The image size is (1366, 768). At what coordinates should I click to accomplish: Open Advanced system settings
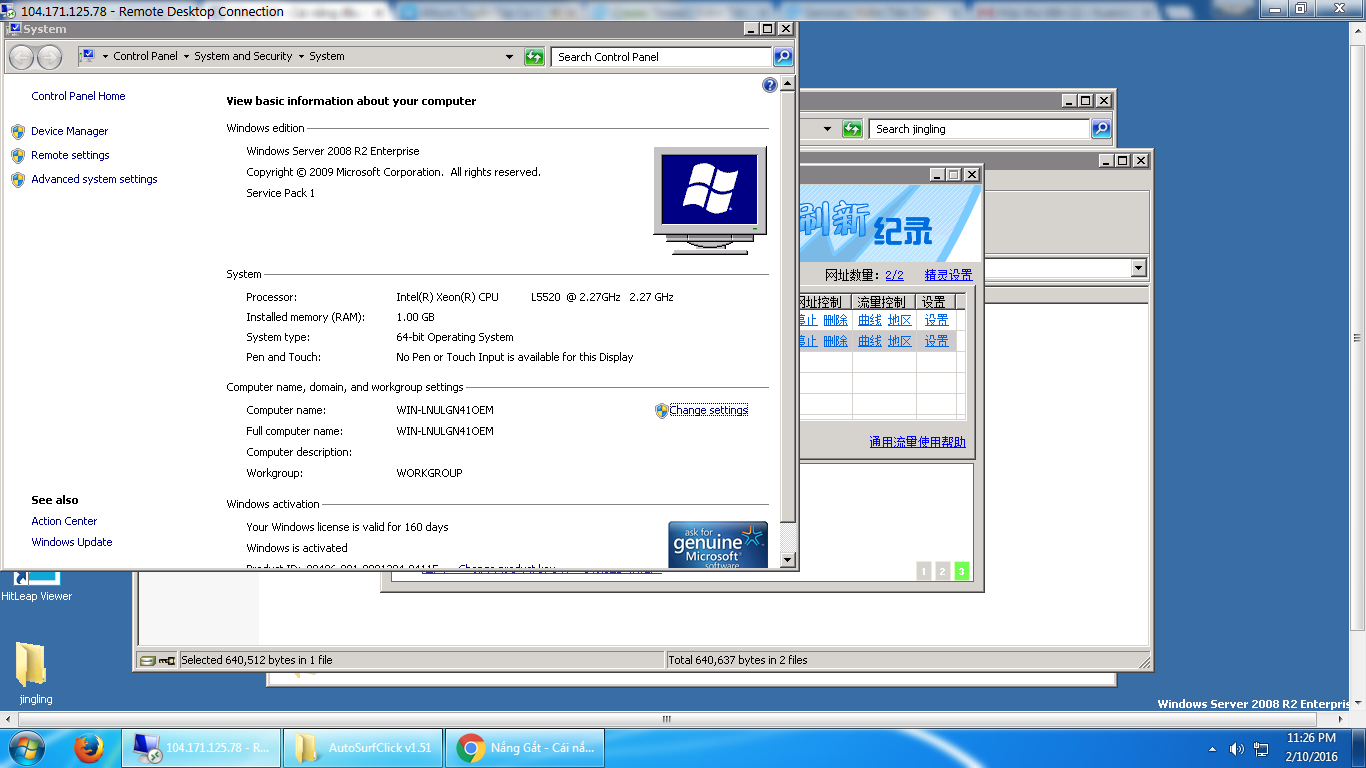[x=94, y=179]
